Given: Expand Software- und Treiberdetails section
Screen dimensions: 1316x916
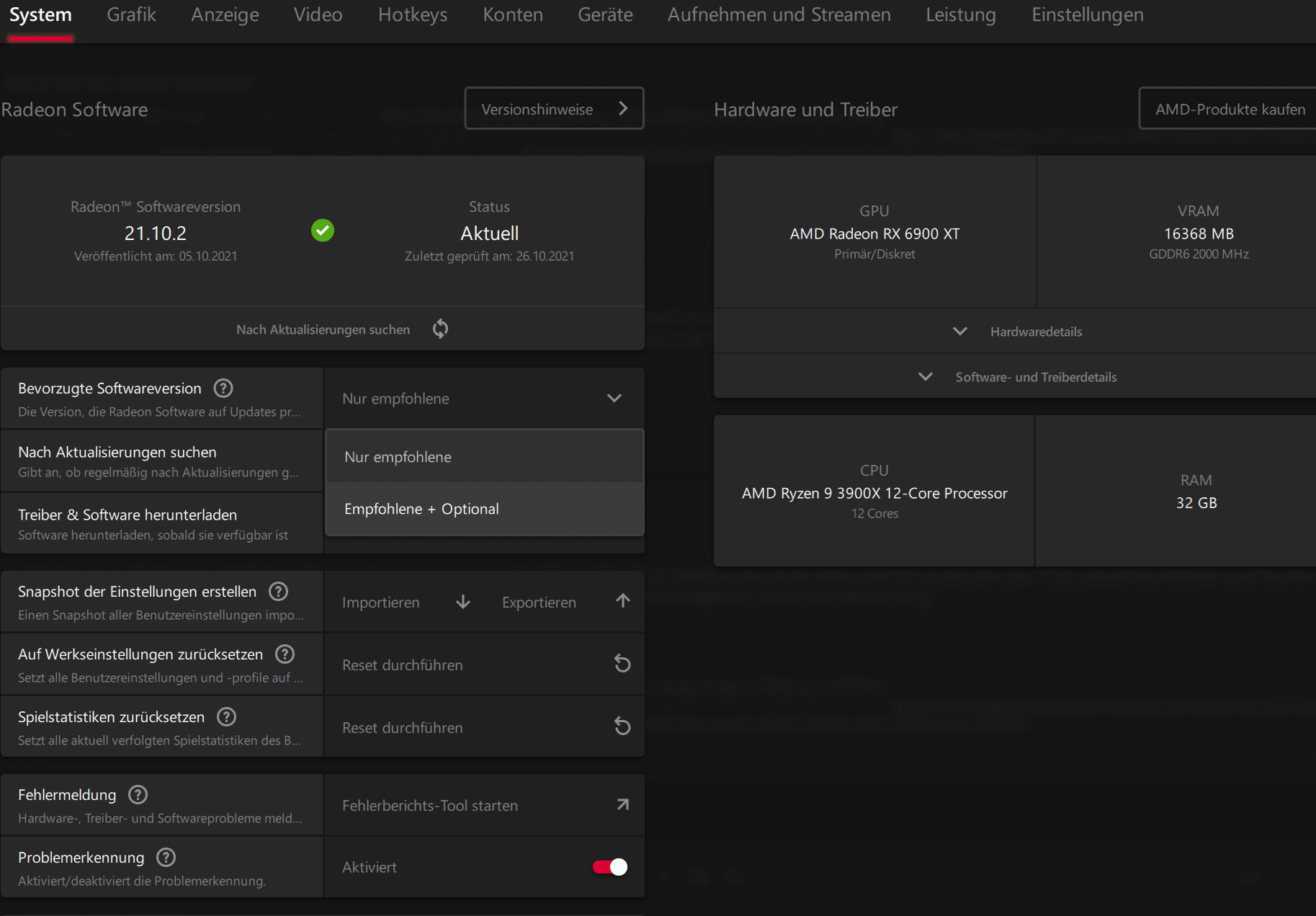Looking at the screenshot, I should [1015, 377].
